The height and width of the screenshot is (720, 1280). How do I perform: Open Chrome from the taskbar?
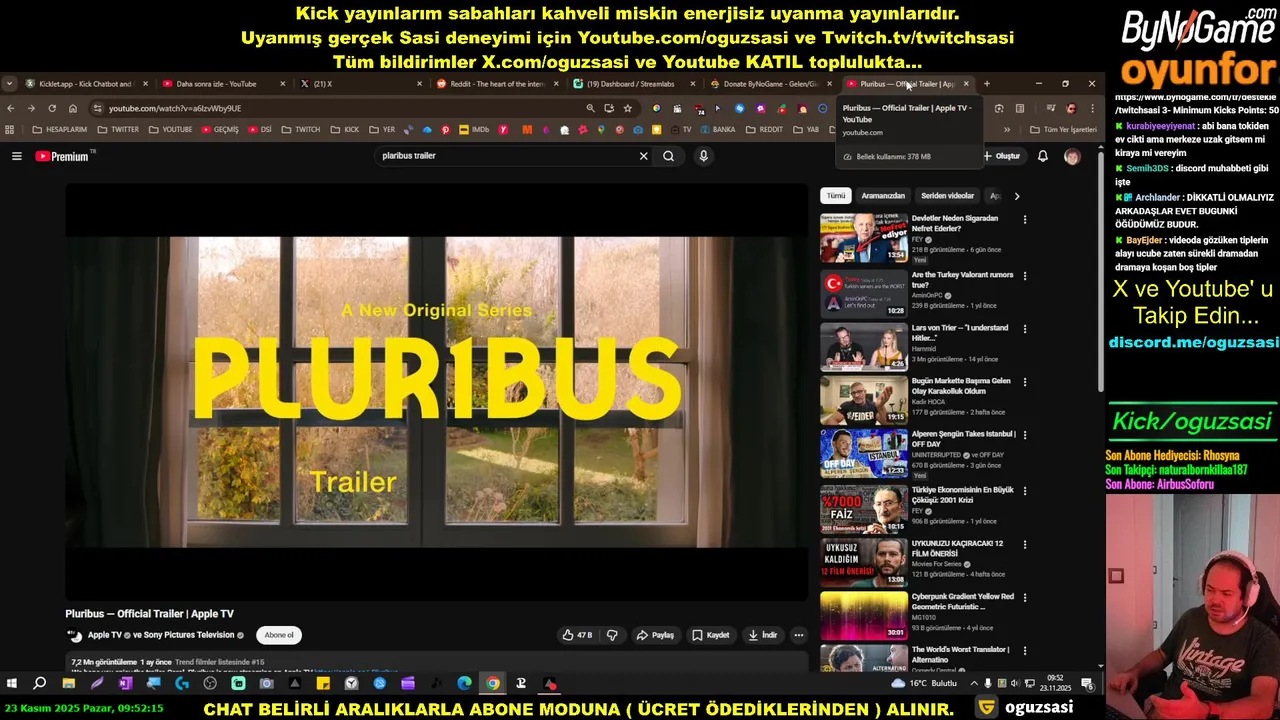click(493, 684)
